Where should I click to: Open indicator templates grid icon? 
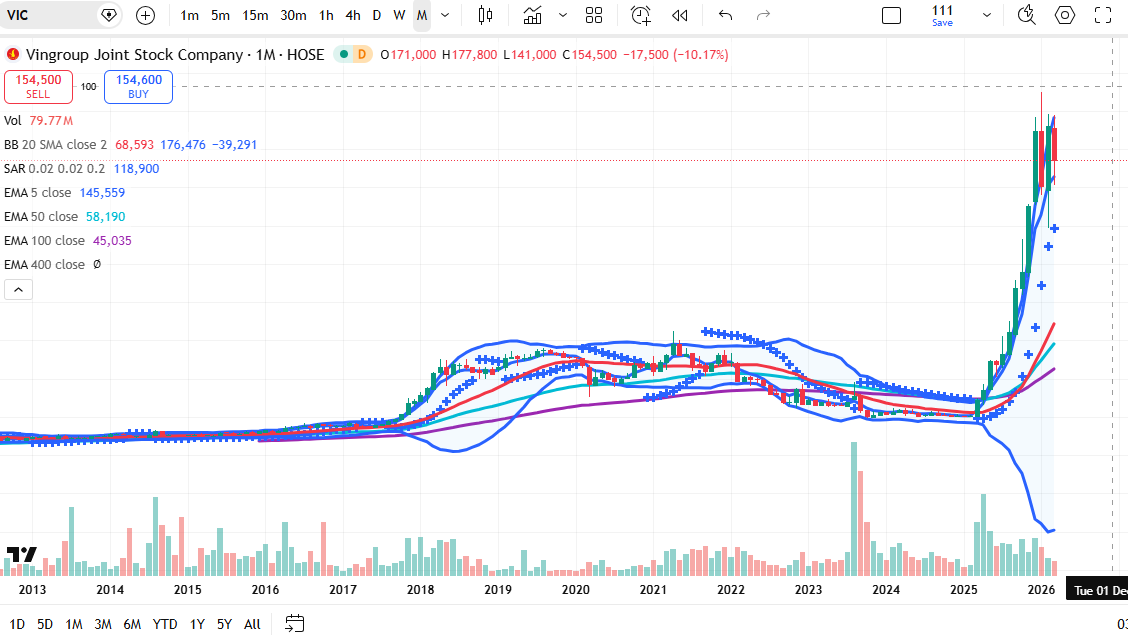point(594,15)
